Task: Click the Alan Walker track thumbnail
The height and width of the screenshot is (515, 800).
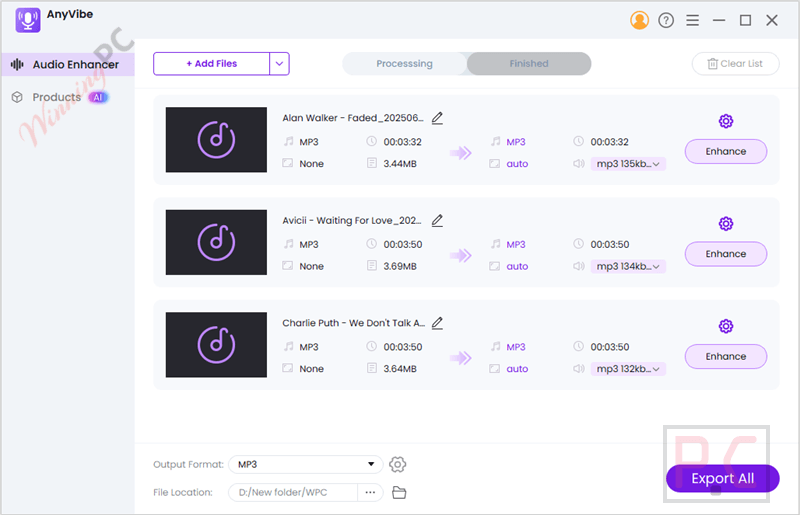Action: (x=216, y=140)
